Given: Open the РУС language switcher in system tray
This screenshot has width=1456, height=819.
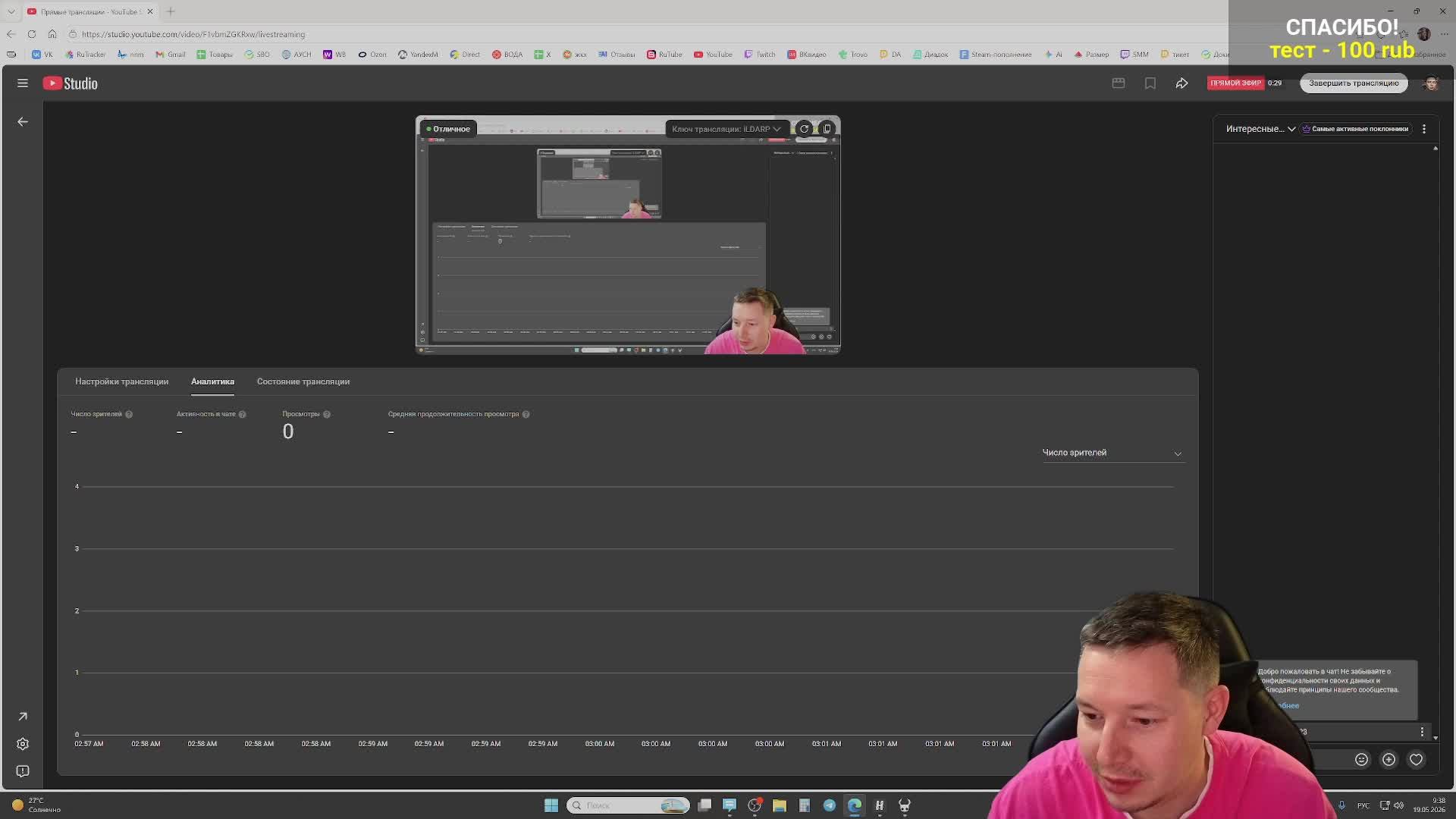Looking at the screenshot, I should (x=1363, y=805).
